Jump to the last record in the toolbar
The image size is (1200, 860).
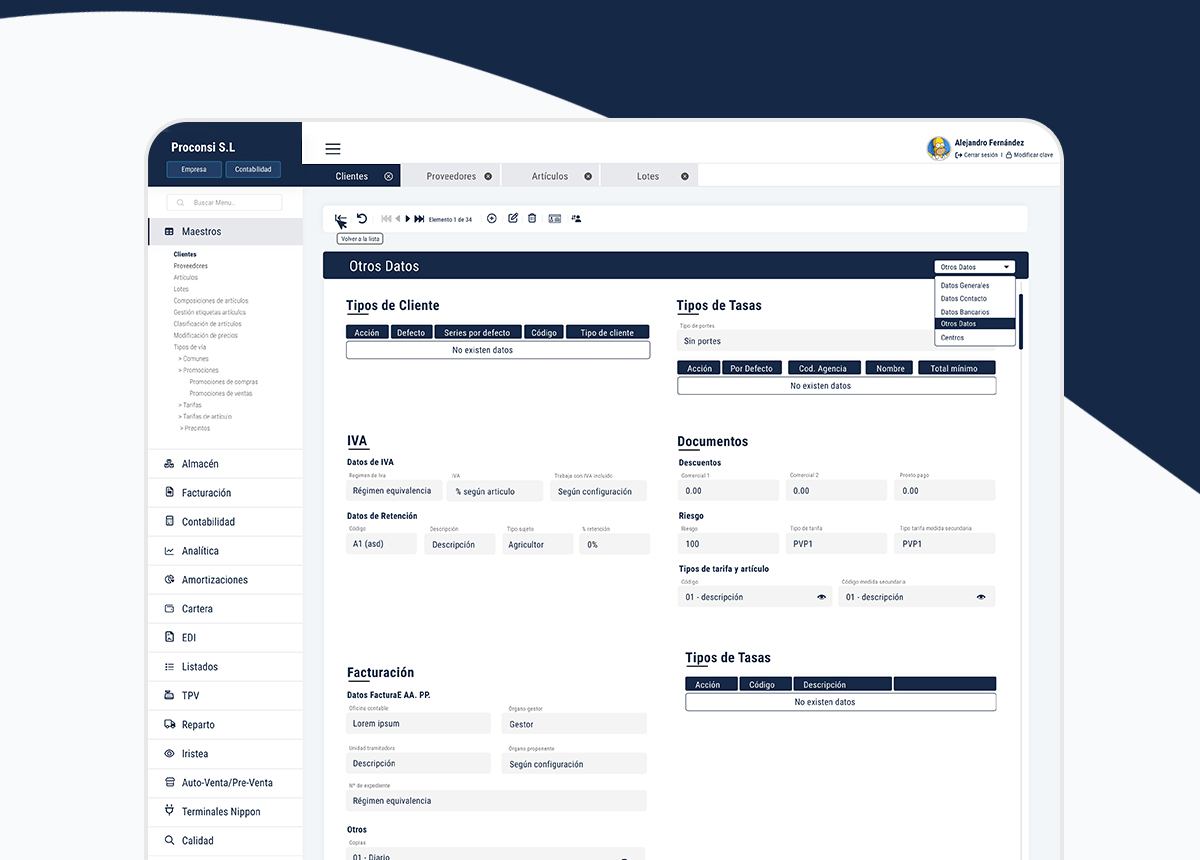click(x=420, y=219)
